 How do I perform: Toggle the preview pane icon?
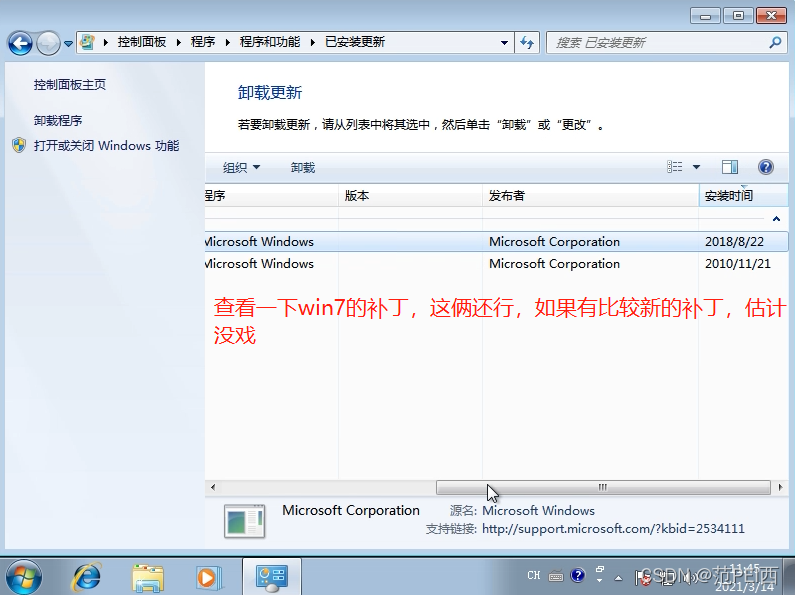tap(730, 167)
